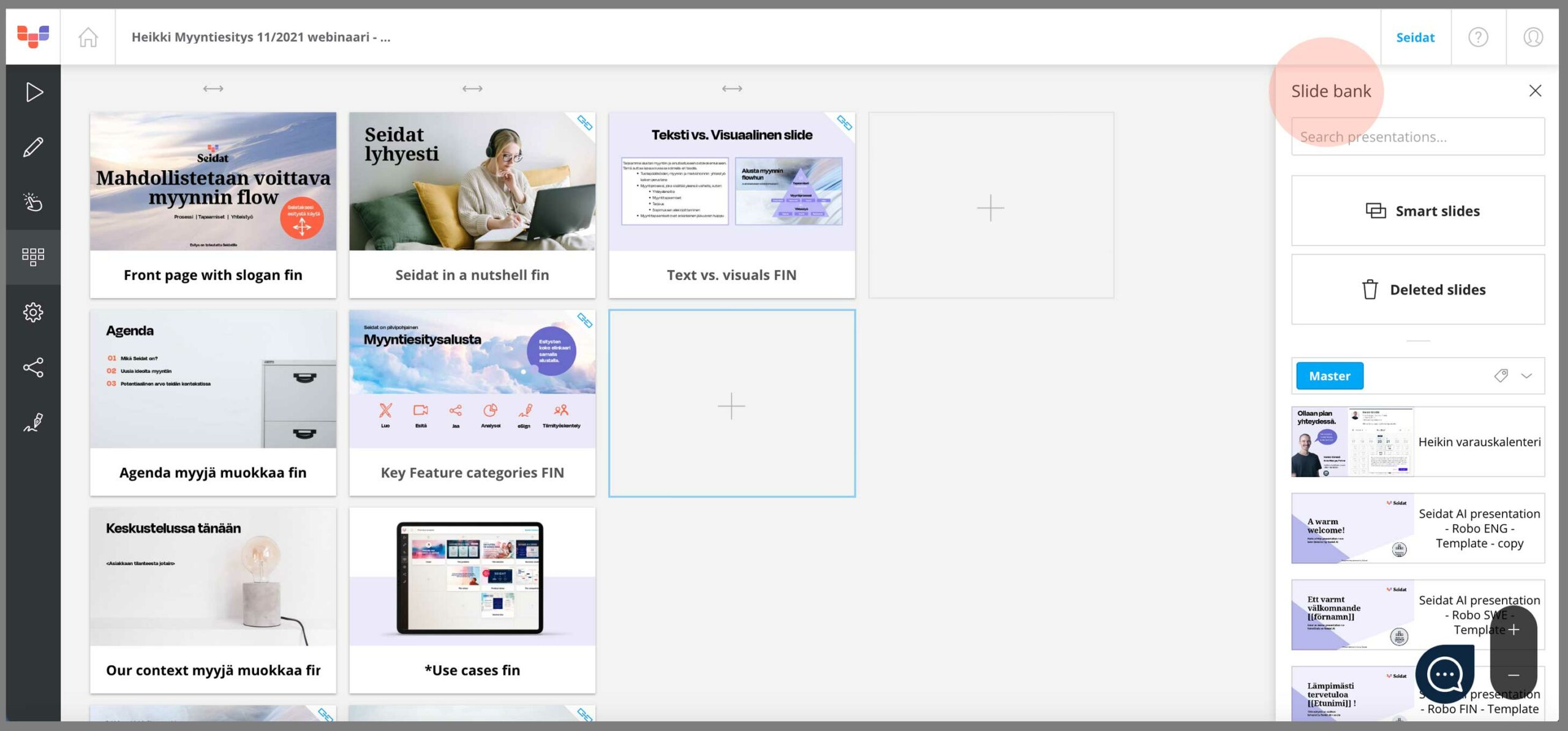
Task: Click the zoom in plus button
Action: tap(1513, 630)
